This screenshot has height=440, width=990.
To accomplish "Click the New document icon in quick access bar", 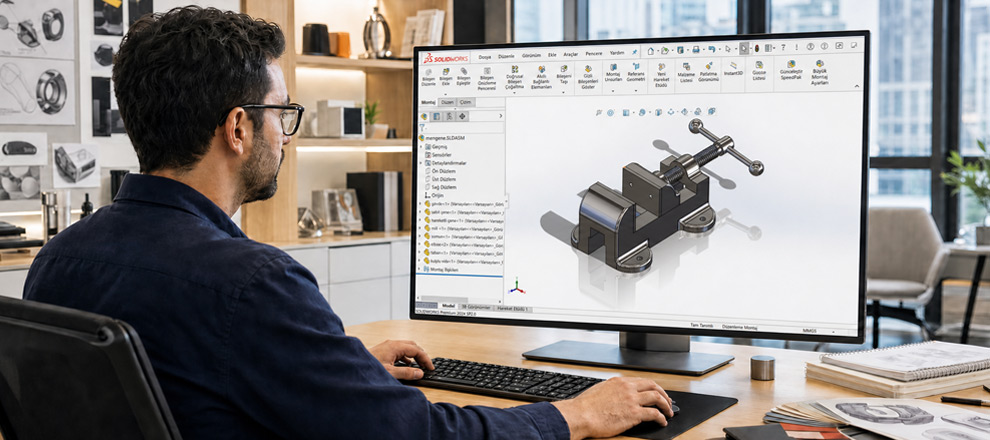I will (x=650, y=51).
